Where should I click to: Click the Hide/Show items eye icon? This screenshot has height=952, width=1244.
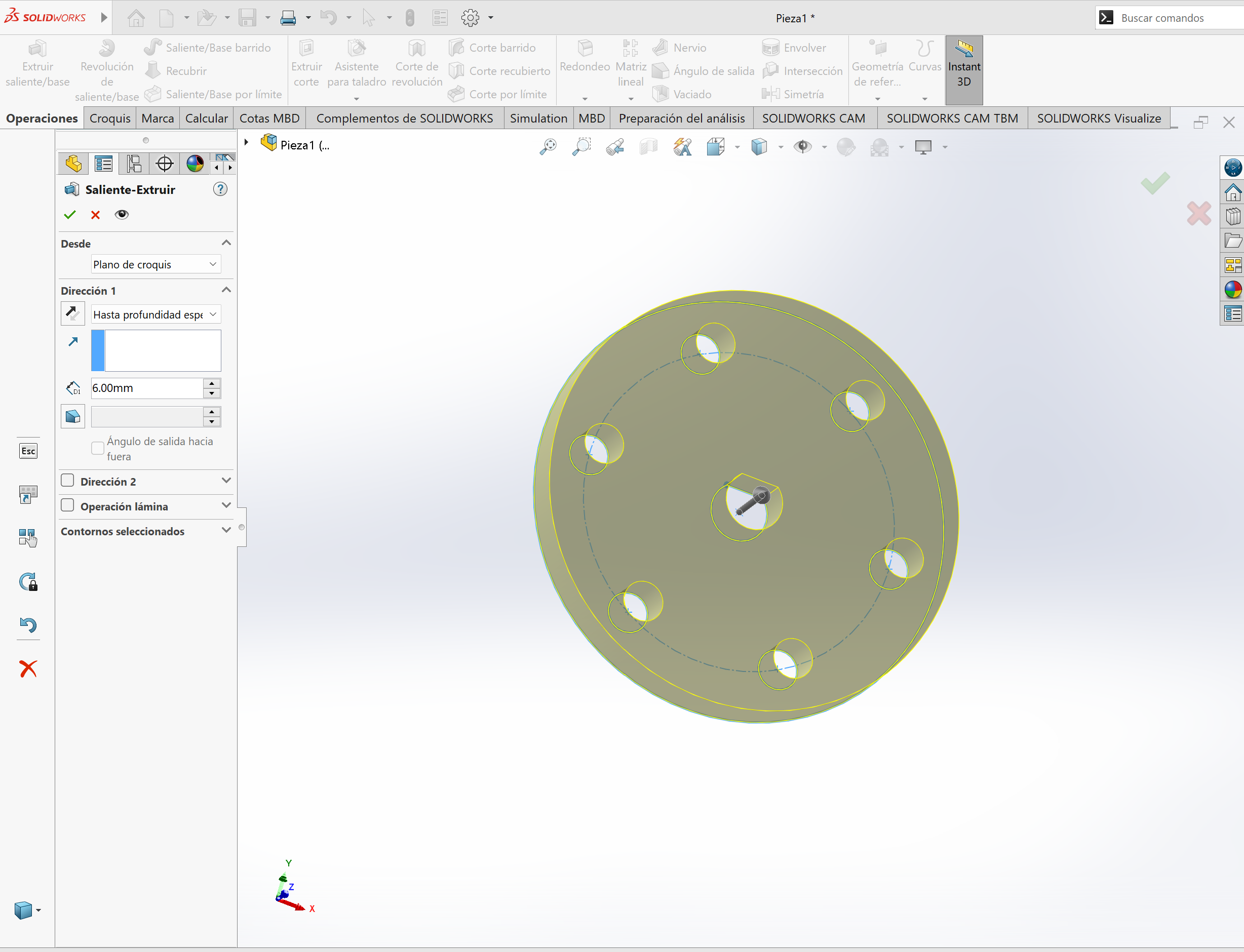(x=802, y=147)
